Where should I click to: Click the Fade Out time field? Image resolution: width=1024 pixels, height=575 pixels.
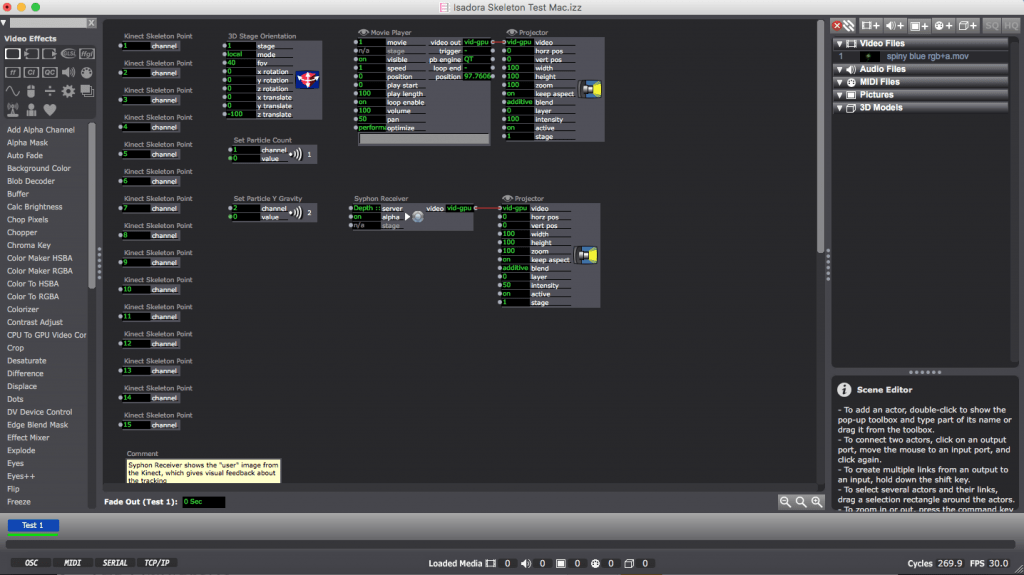(203, 502)
